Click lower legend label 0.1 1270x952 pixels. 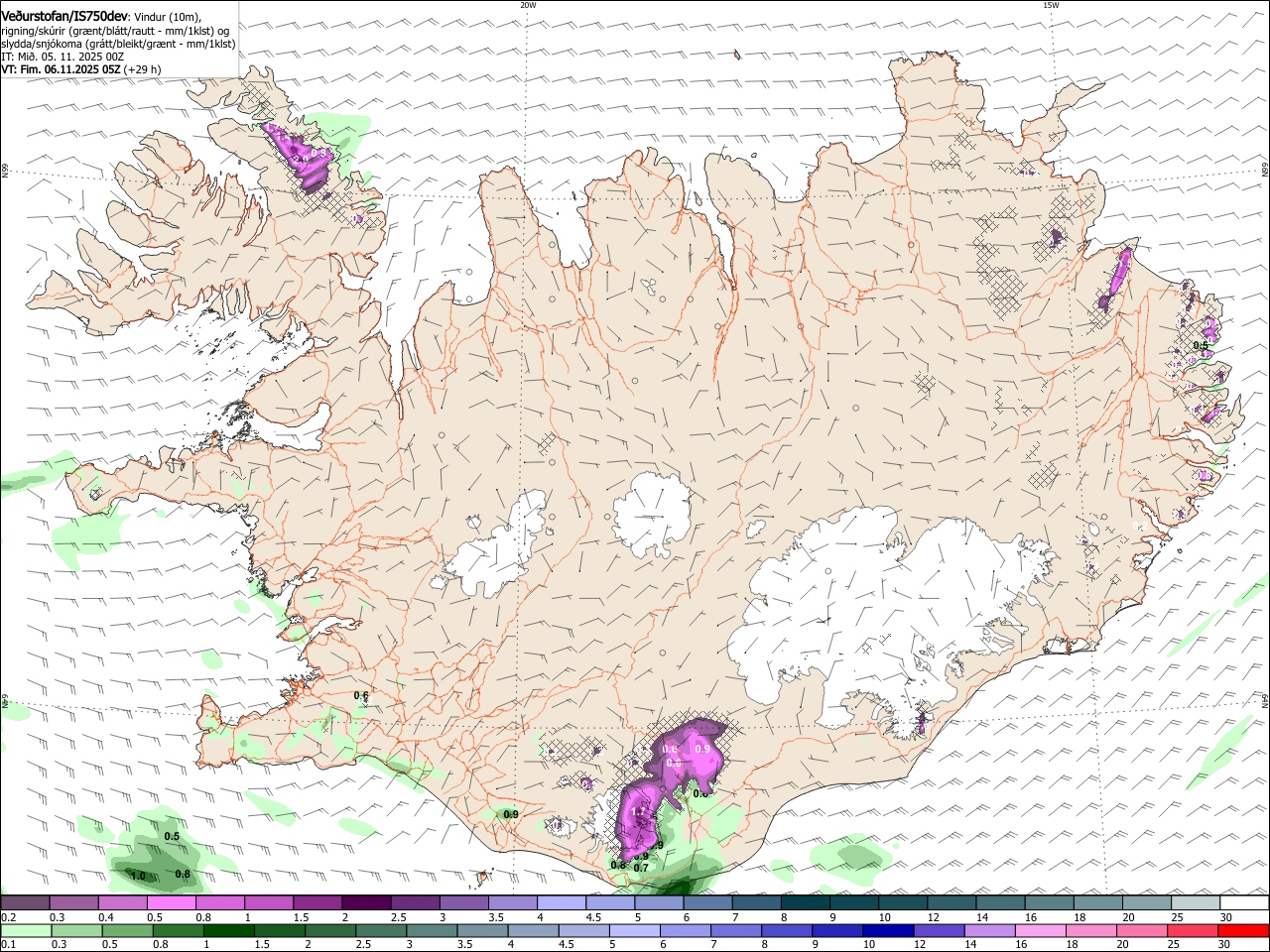7,945
